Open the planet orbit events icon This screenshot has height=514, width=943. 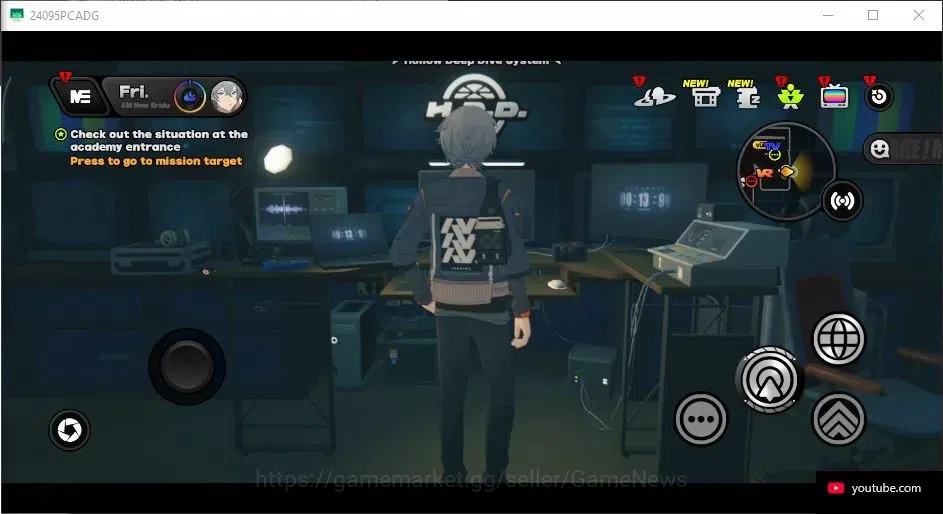654,96
